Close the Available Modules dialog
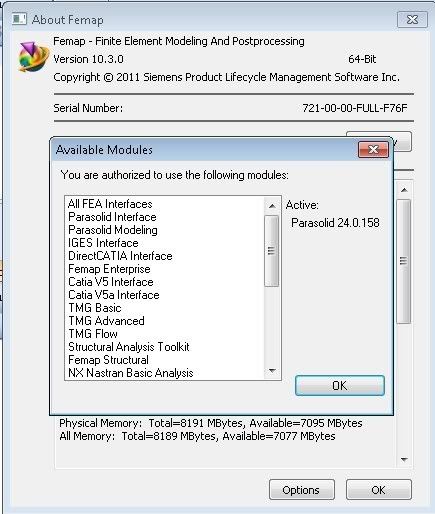435x514 pixels. (x=373, y=149)
